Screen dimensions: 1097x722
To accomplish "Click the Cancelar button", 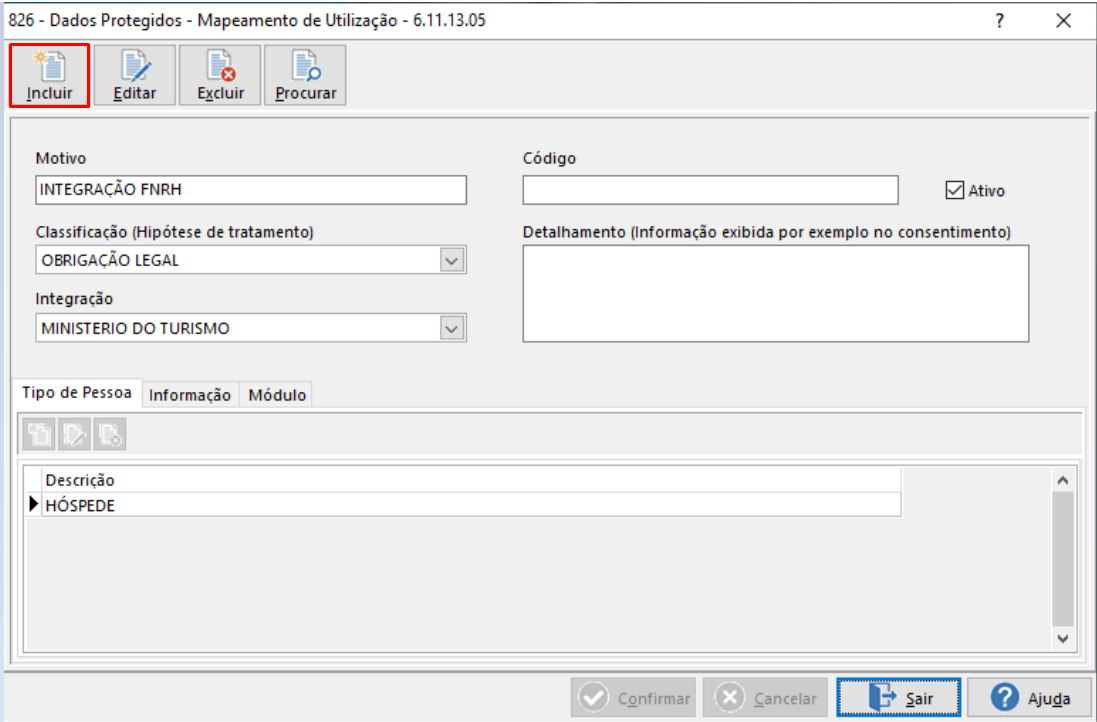I will [x=765, y=698].
